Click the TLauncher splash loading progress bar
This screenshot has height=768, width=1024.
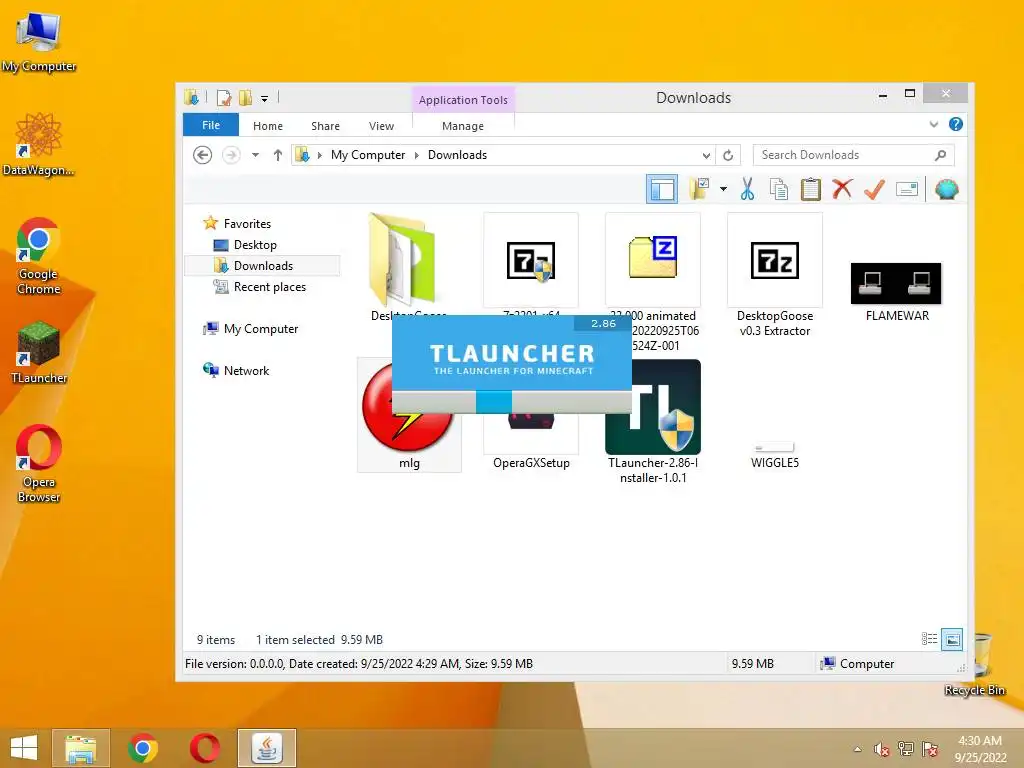point(511,402)
